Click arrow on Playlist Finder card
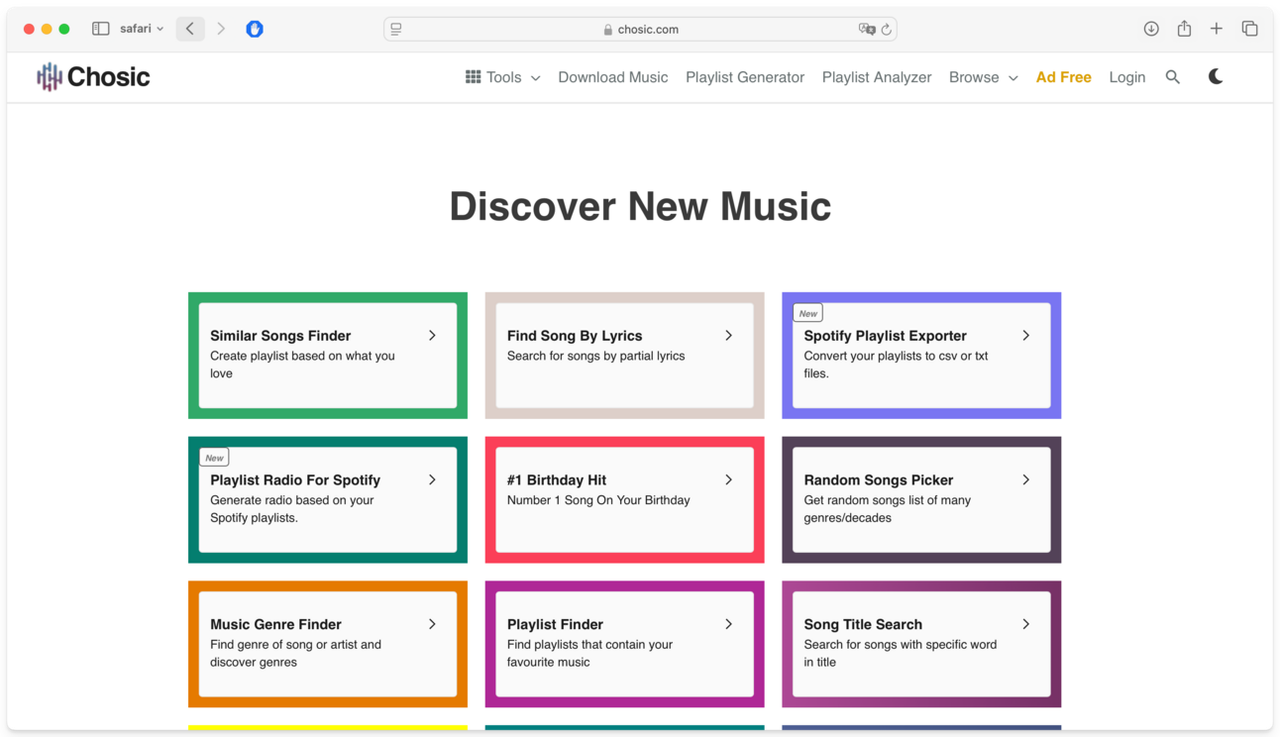 click(x=729, y=624)
